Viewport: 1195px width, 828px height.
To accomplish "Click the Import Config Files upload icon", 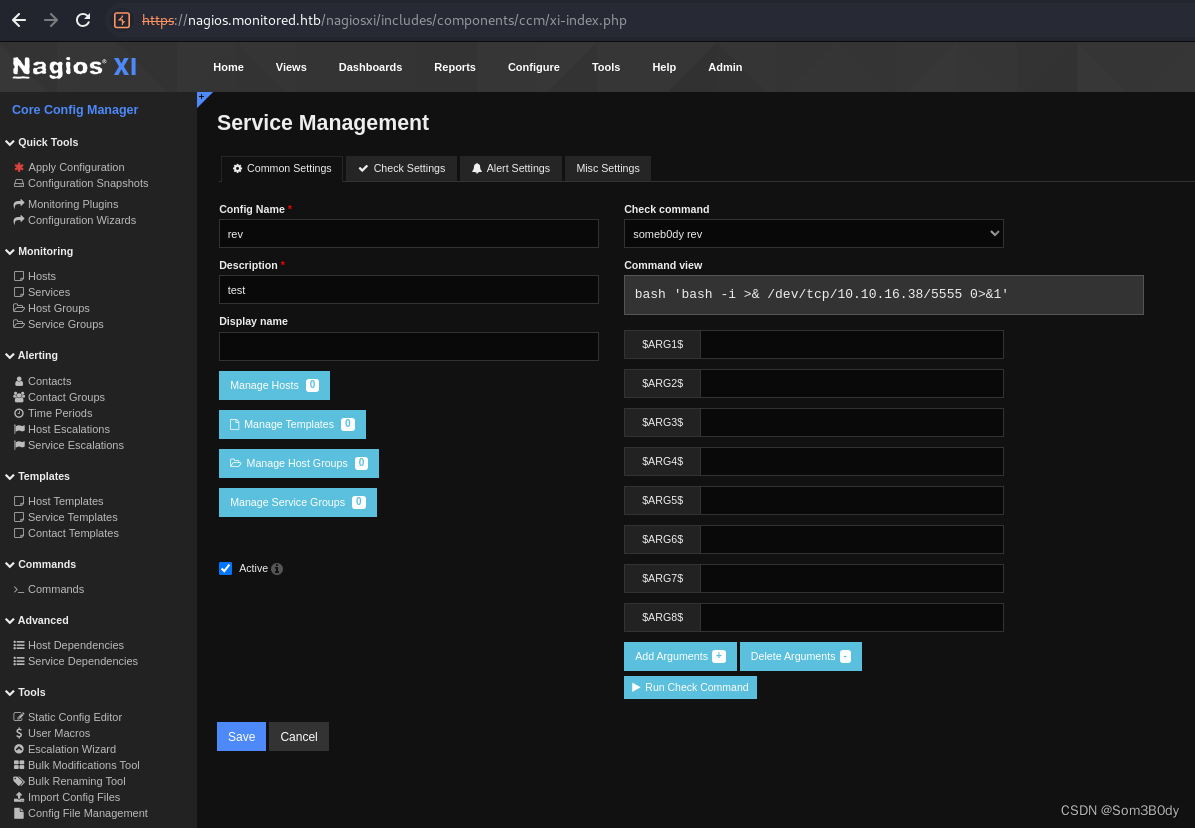I will click(x=19, y=797).
